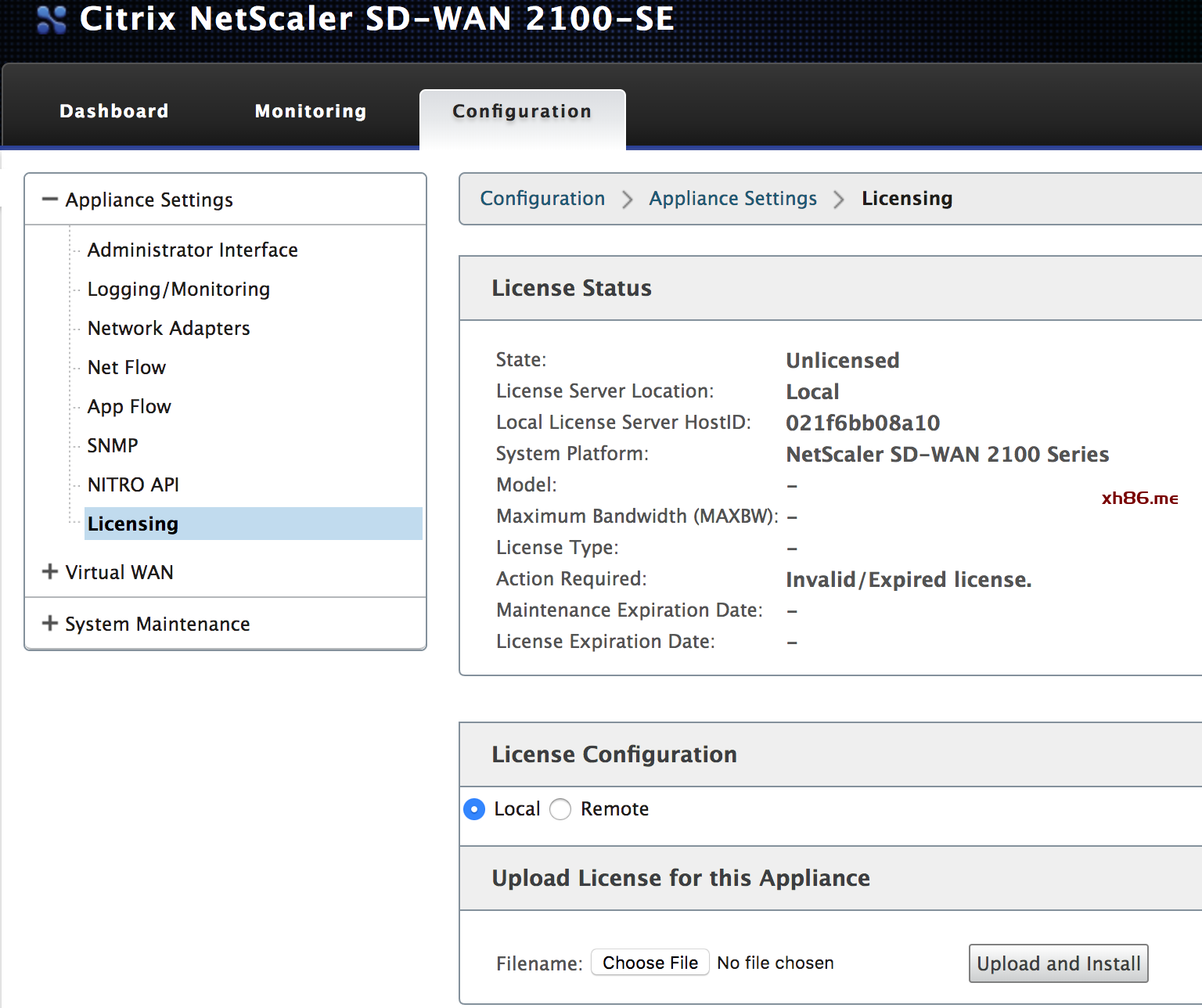Screen dimensions: 1202x1008
Task: Open Administrator Interface settings
Action: tap(193, 250)
